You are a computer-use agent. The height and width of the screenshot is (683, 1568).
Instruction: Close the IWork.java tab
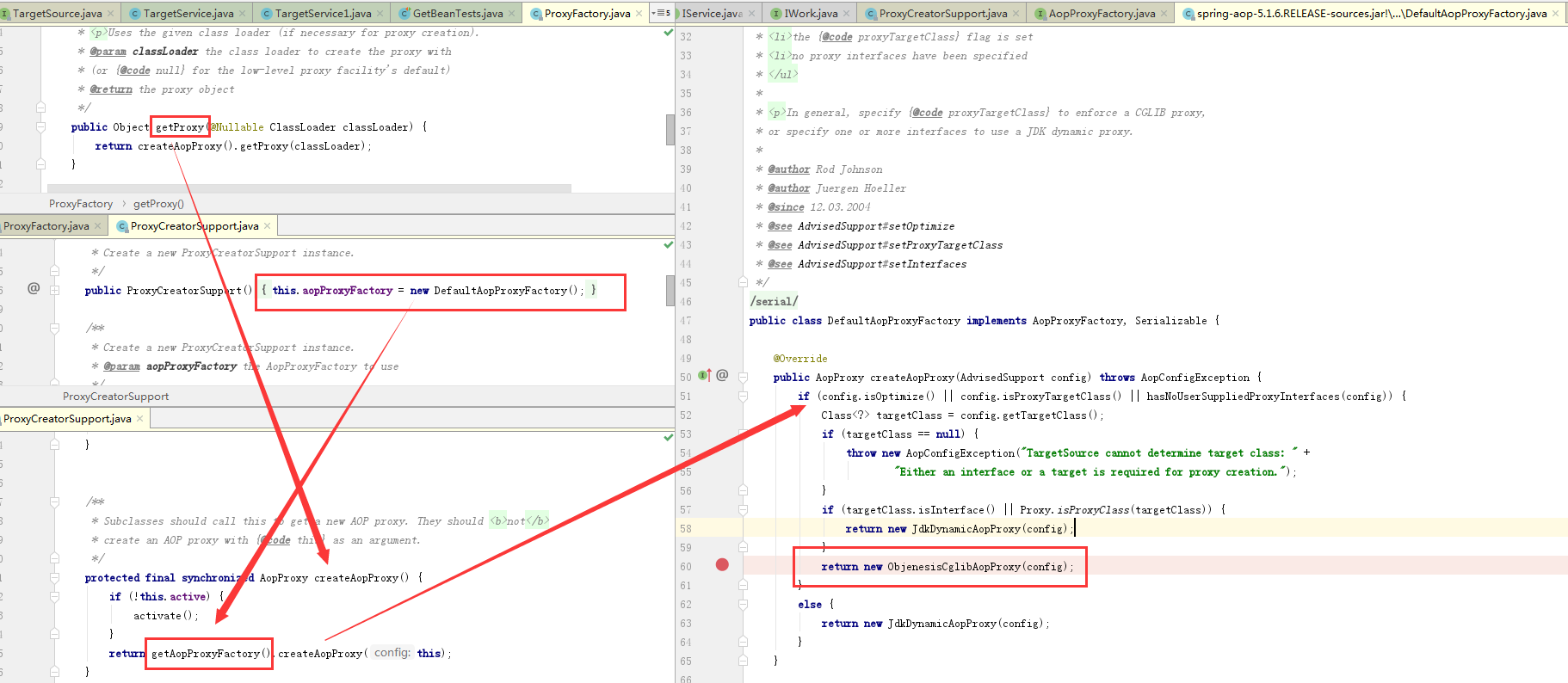pyautogui.click(x=847, y=13)
